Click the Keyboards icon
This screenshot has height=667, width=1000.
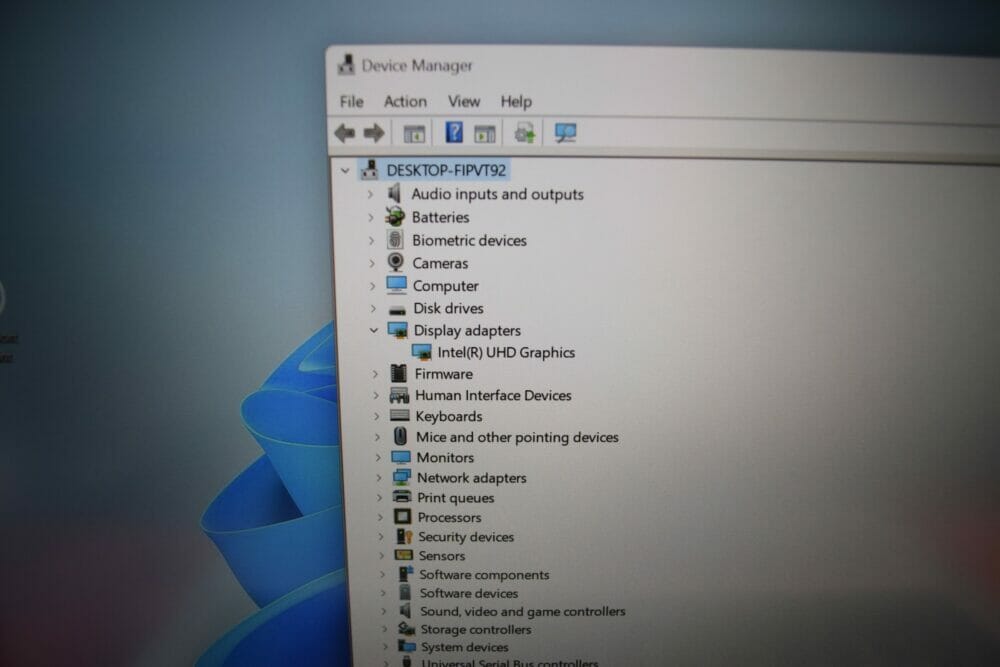point(400,415)
